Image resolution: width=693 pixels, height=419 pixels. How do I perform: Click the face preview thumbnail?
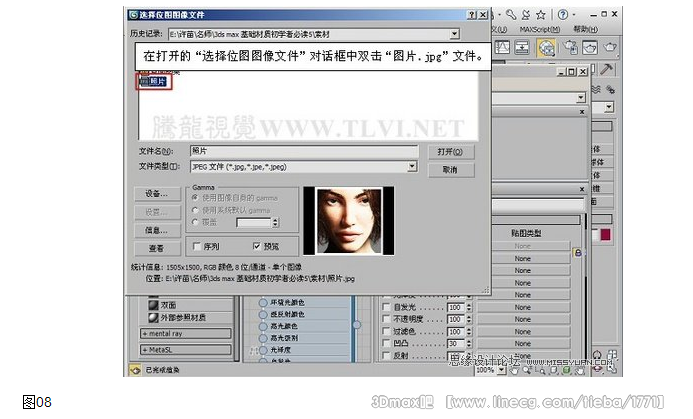349,221
